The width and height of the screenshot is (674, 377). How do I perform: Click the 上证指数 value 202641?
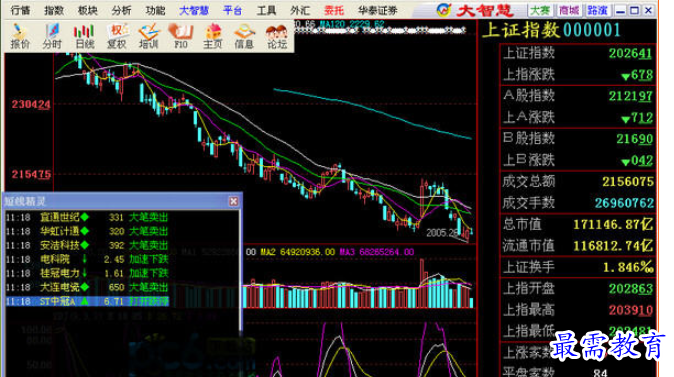(631, 53)
